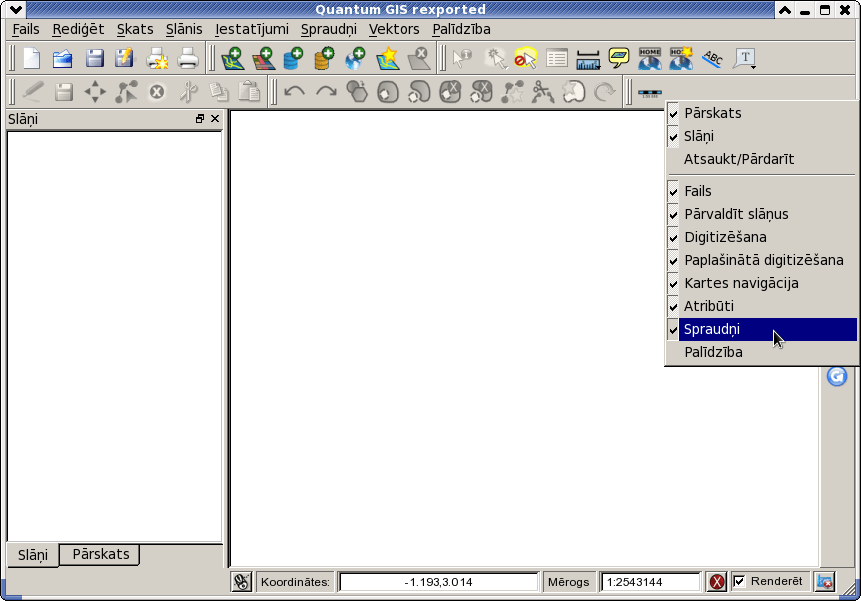Add a SpatiaLite layer (orange database icon)
Screen dimensions: 861x601
[x=325, y=58]
